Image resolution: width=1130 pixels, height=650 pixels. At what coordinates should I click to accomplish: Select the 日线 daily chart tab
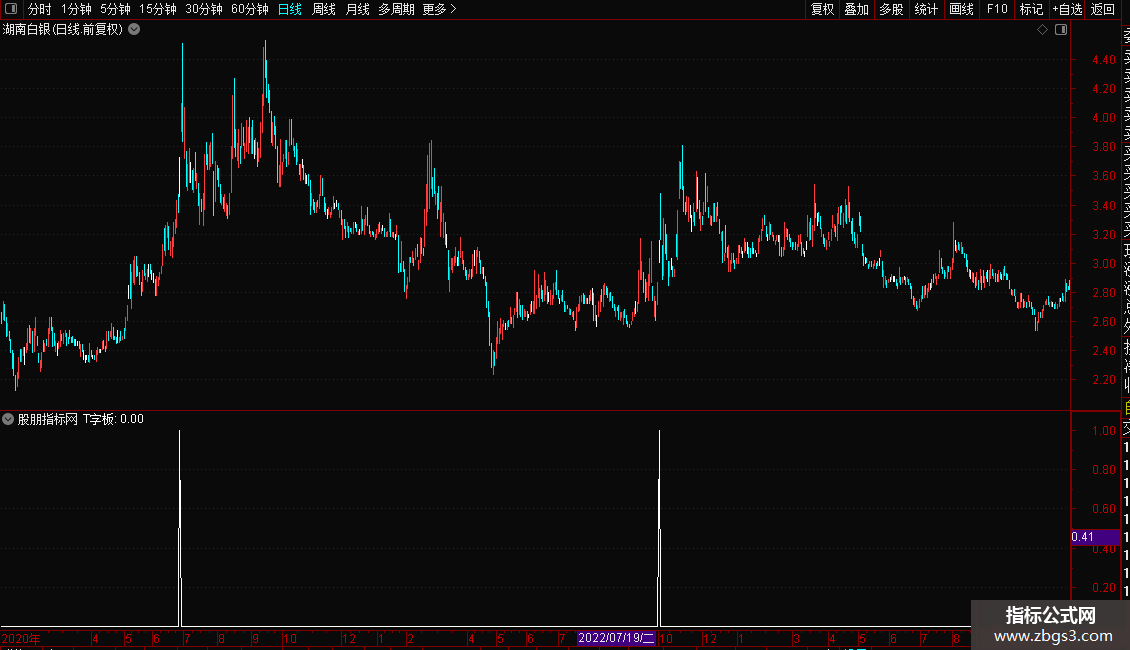click(x=290, y=9)
